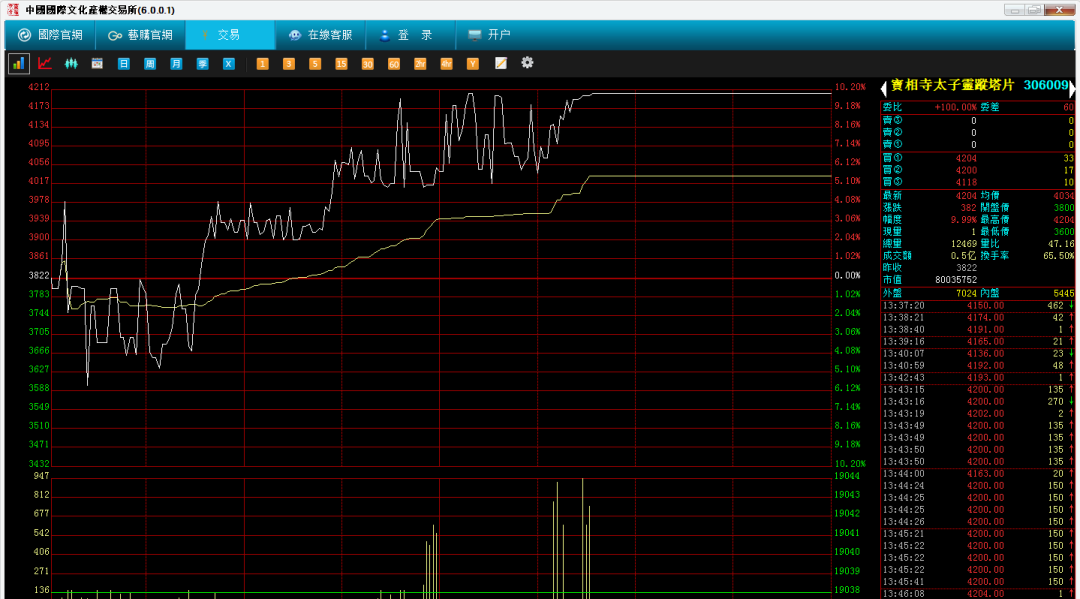Open the 在線客服 tab

(x=320, y=34)
